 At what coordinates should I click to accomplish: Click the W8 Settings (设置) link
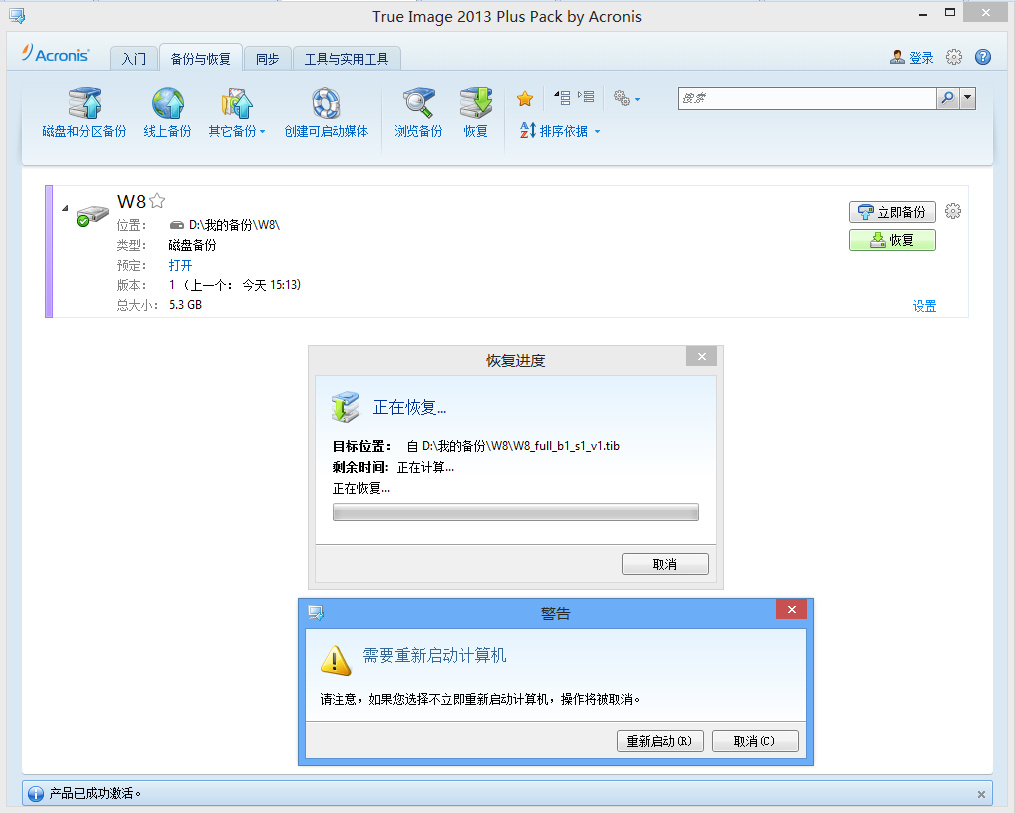924,306
